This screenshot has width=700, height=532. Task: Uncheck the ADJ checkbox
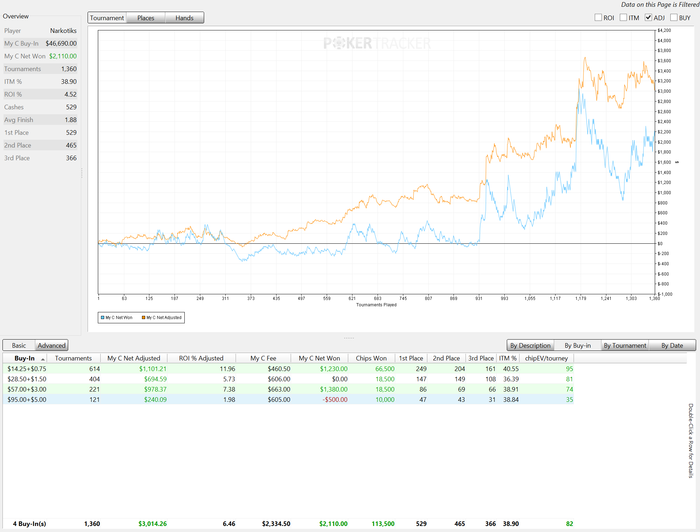pyautogui.click(x=648, y=17)
